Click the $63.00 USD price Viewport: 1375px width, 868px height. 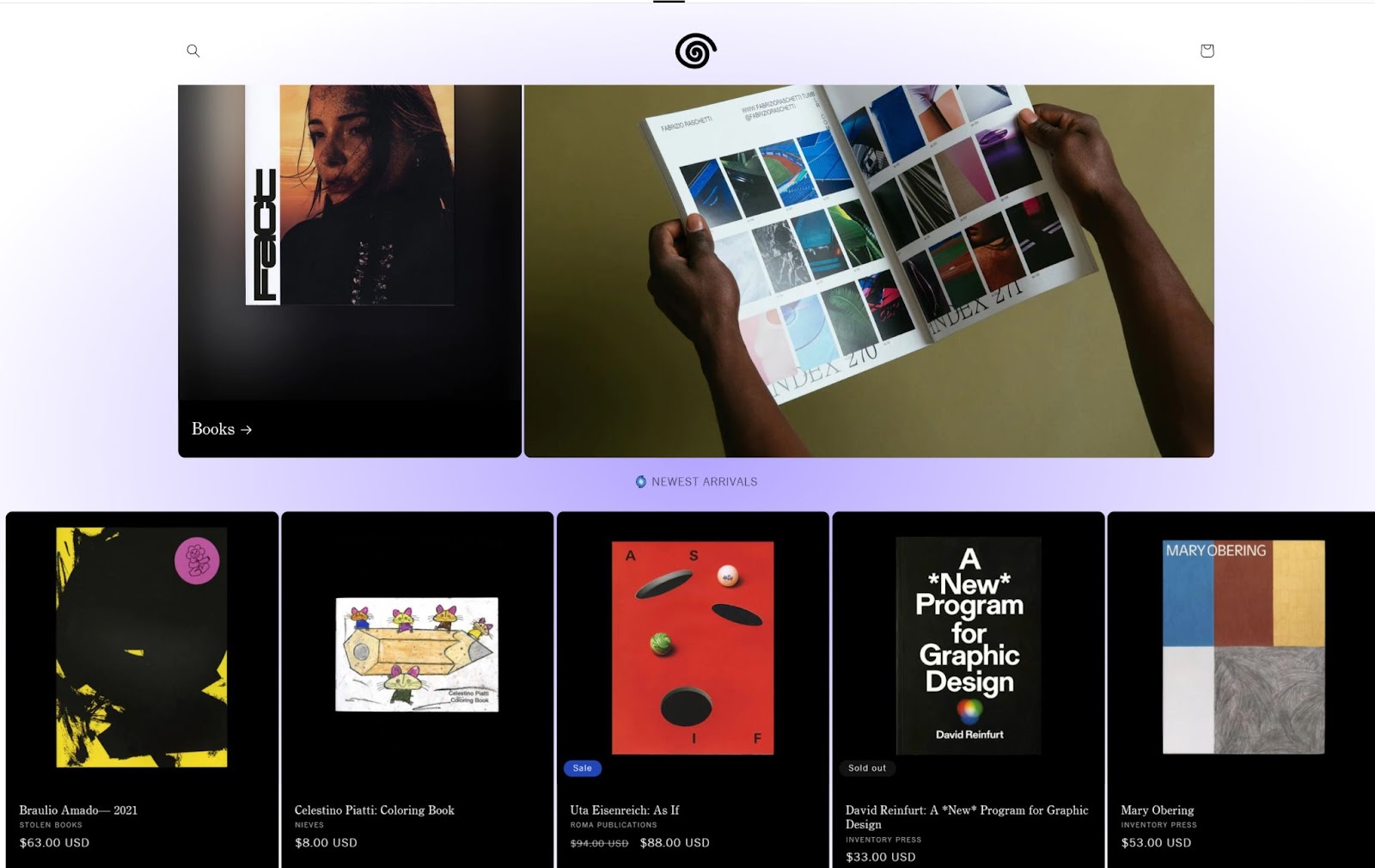[x=54, y=843]
